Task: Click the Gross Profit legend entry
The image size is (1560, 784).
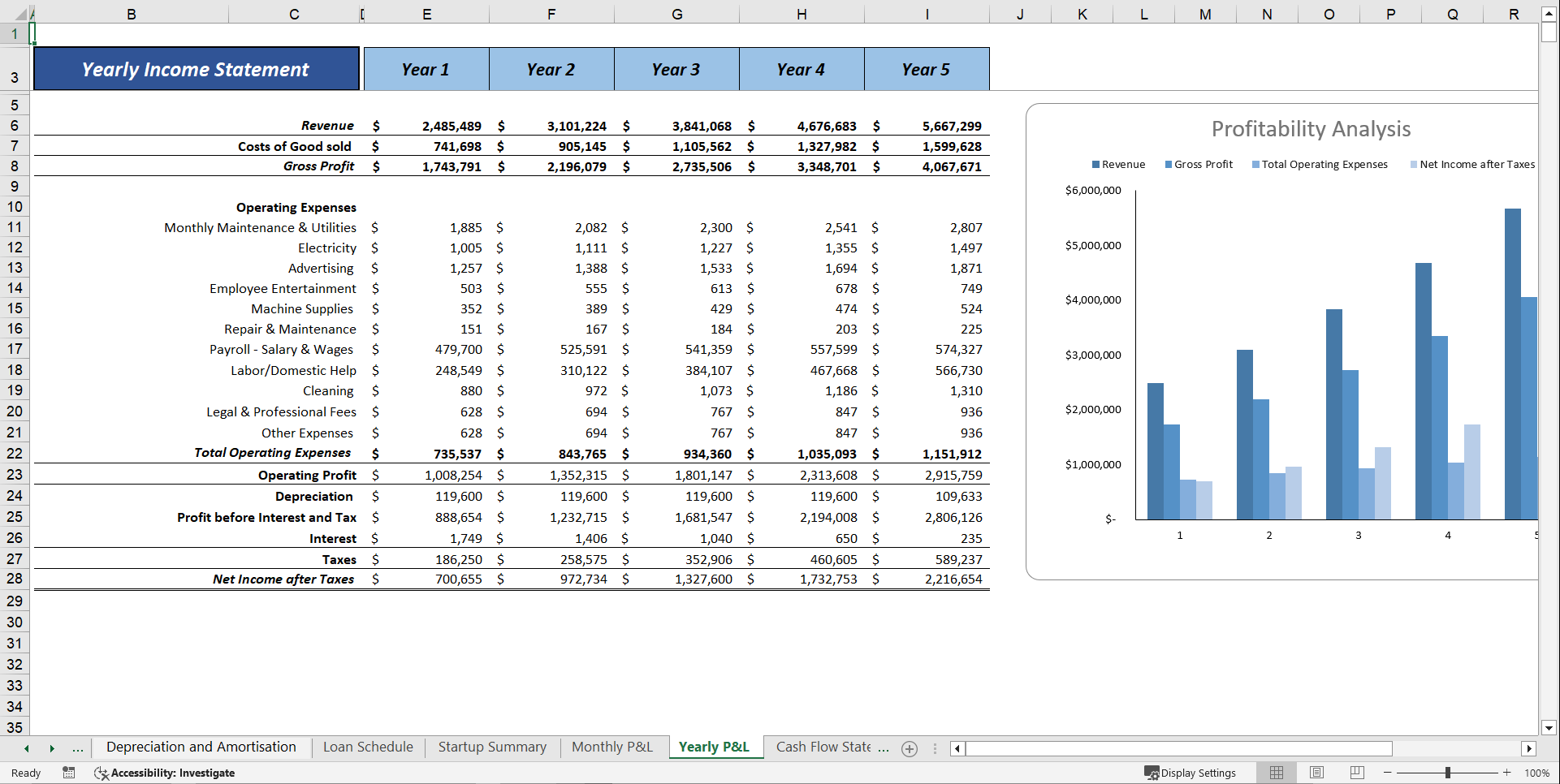Action: click(x=1199, y=164)
